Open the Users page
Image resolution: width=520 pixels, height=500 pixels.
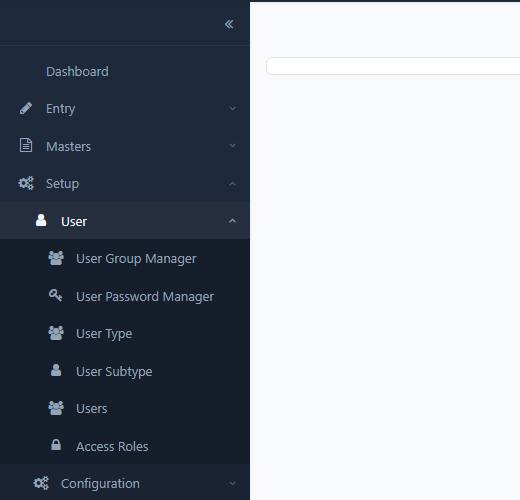[x=92, y=409]
